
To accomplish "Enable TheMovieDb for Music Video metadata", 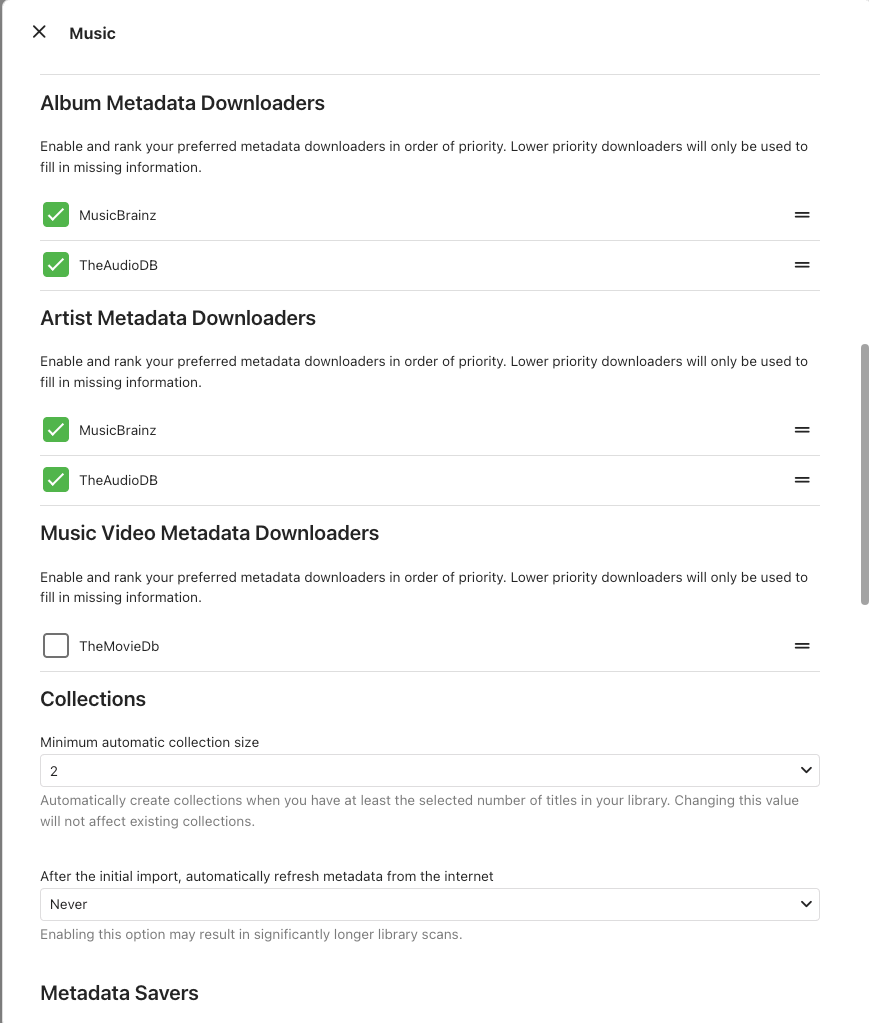I will (x=56, y=646).
